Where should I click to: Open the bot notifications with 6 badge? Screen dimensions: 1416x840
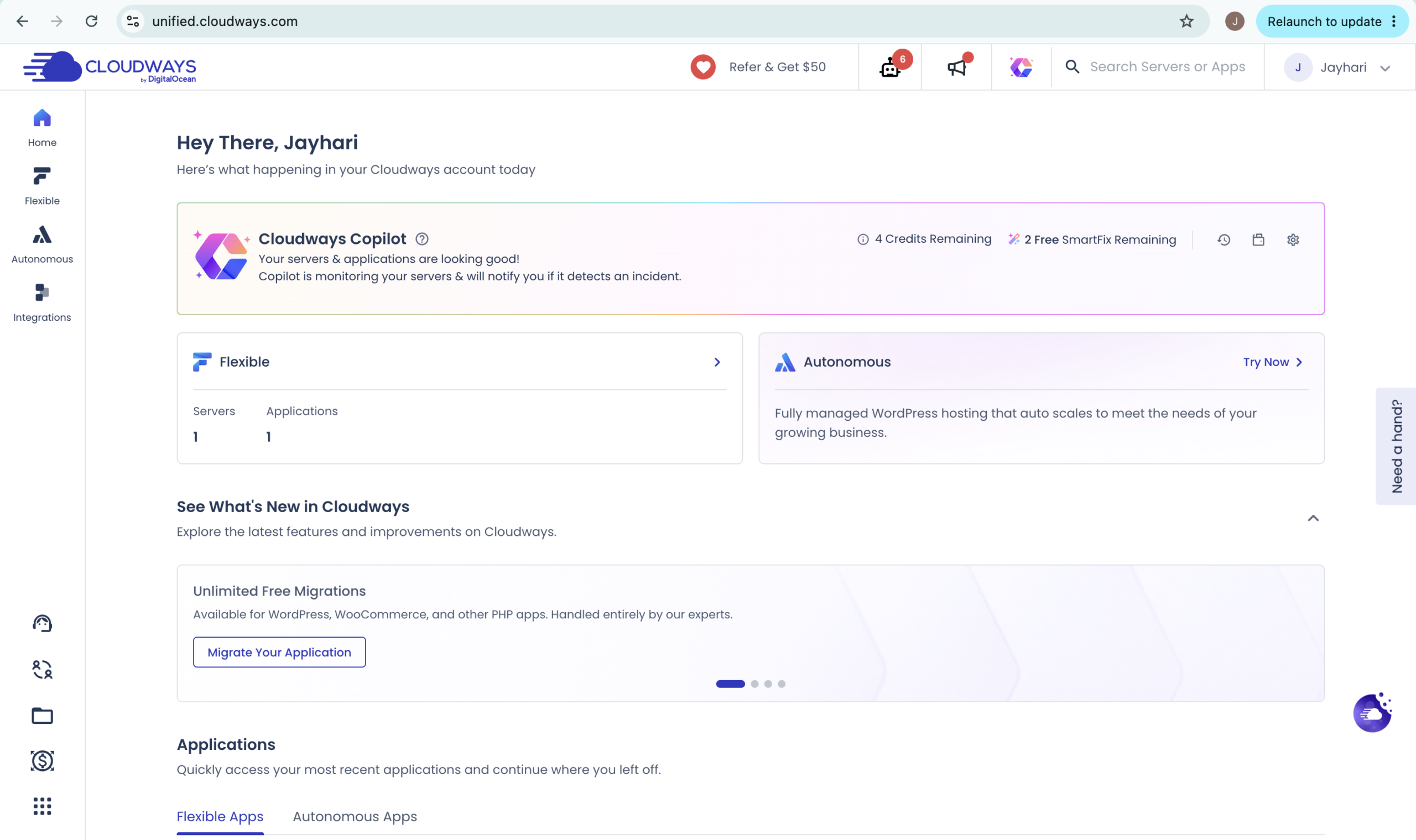(891, 67)
